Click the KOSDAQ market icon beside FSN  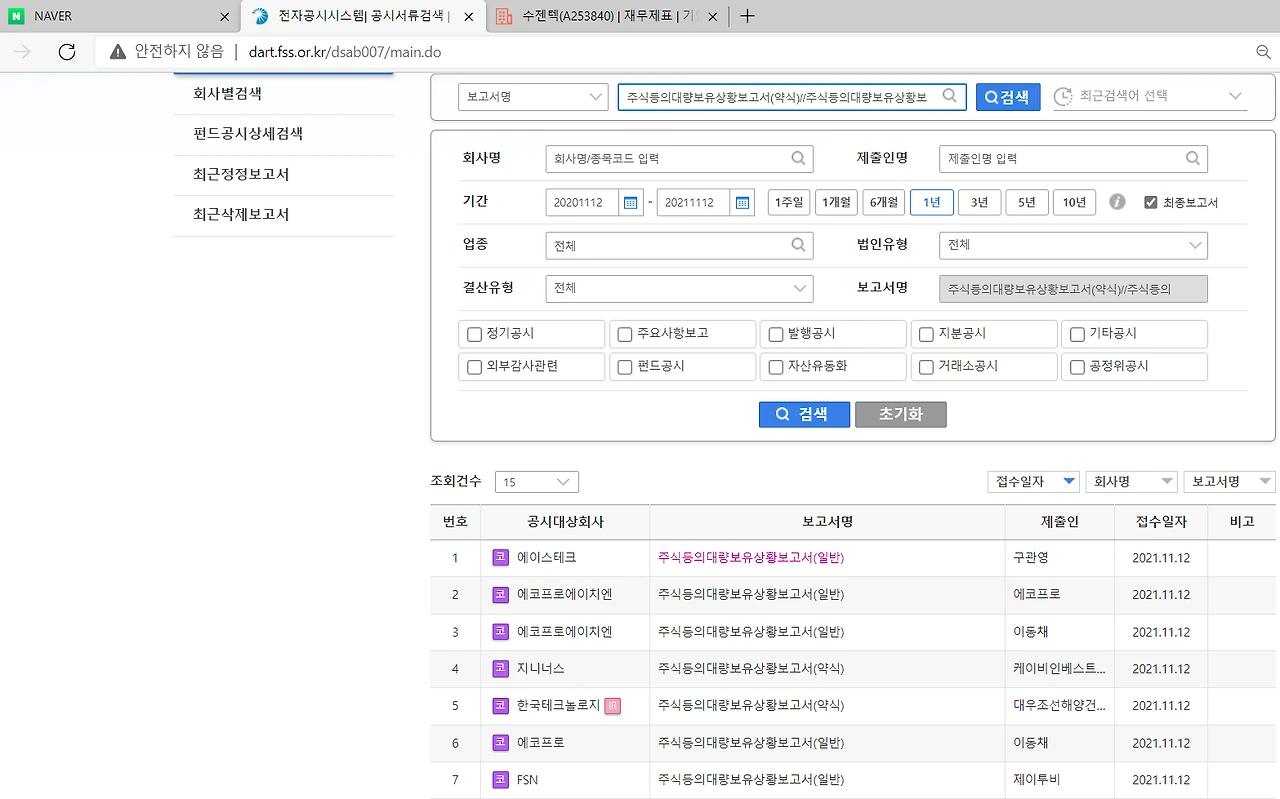tap(501, 779)
